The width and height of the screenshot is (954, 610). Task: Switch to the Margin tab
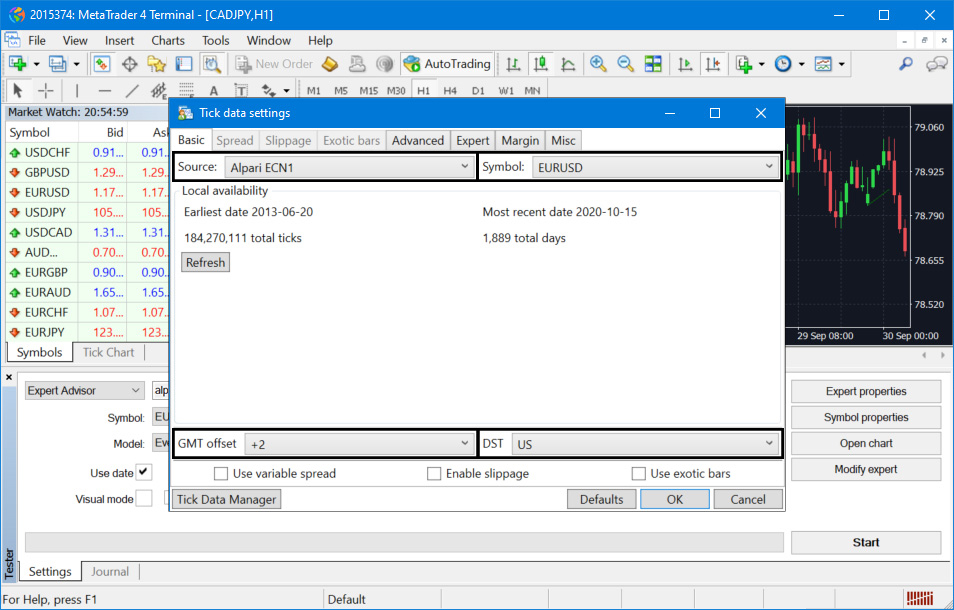click(x=520, y=140)
